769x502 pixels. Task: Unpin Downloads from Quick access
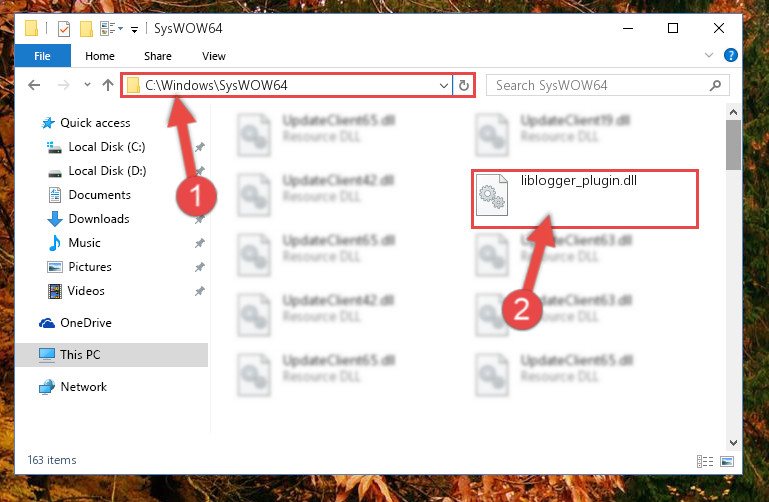click(199, 219)
